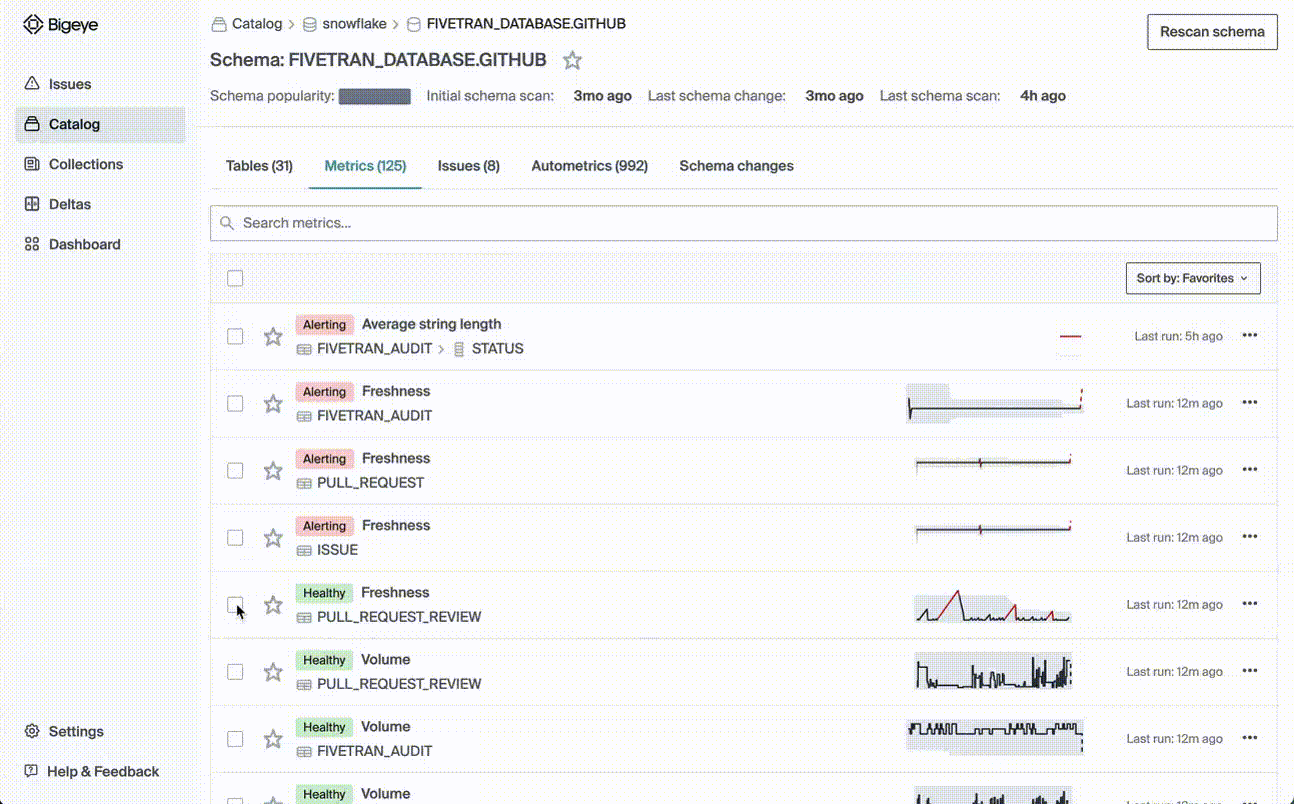Click the Issues warning icon in sidebar
The height and width of the screenshot is (804, 1294).
coord(32,84)
